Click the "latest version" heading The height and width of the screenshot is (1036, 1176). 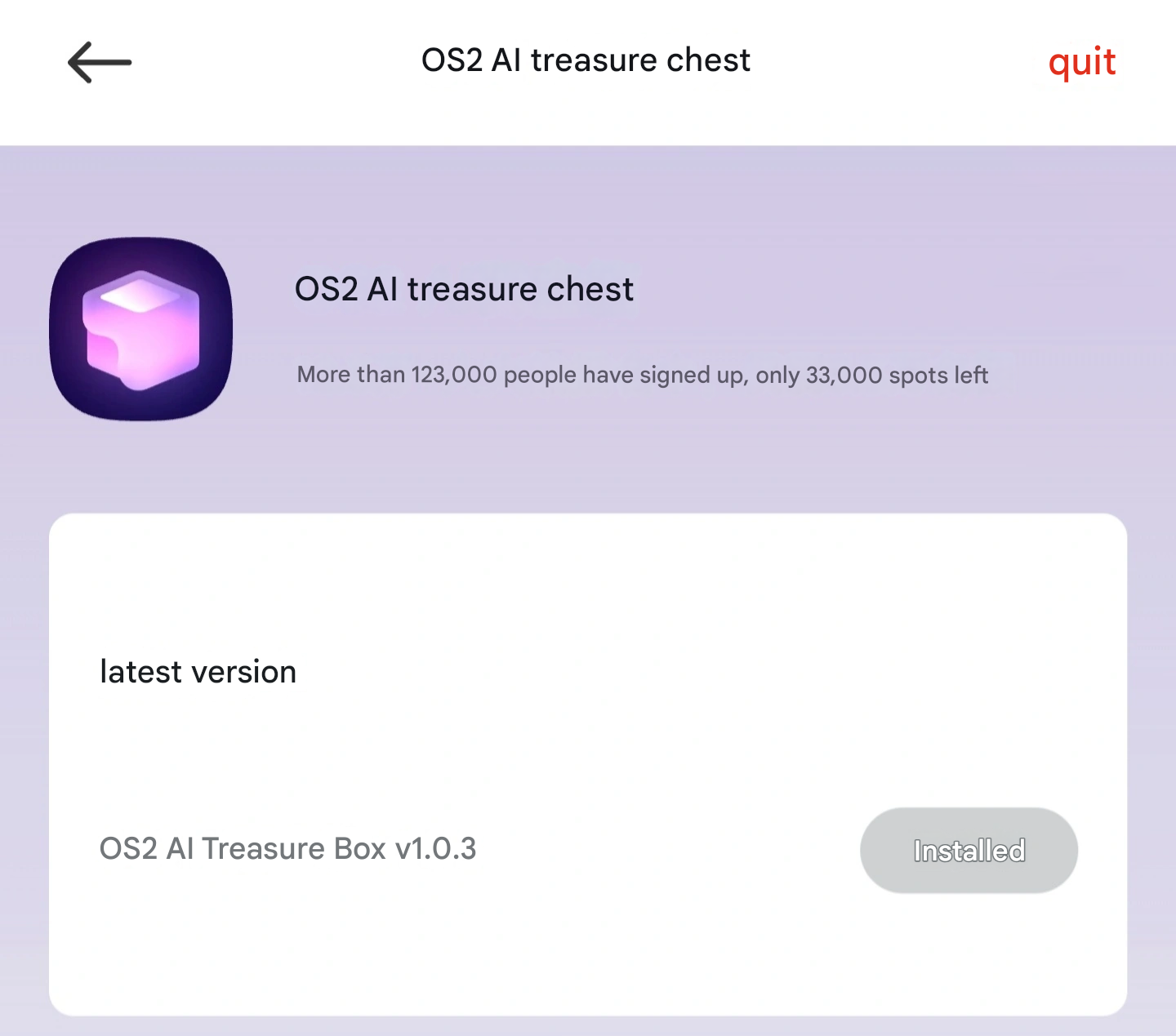pyautogui.click(x=198, y=672)
